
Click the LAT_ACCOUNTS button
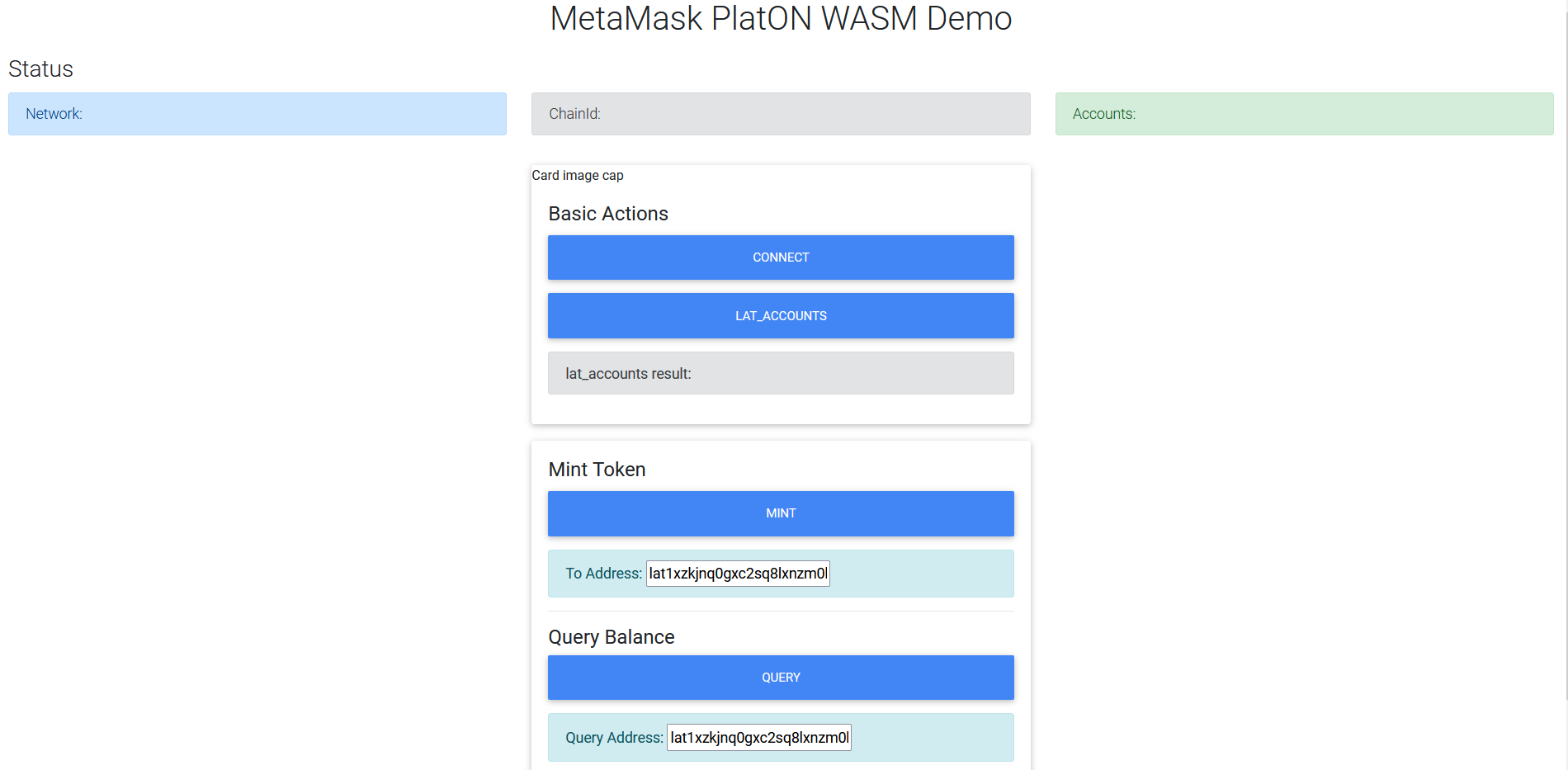pyautogui.click(x=781, y=316)
